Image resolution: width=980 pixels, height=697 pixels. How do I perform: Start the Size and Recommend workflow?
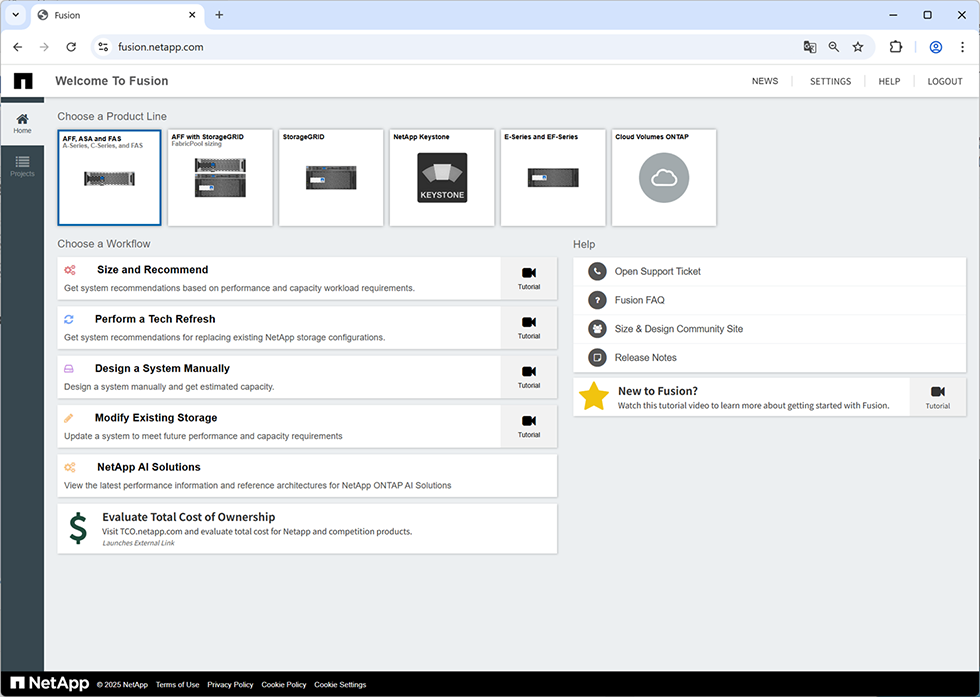pos(279,278)
